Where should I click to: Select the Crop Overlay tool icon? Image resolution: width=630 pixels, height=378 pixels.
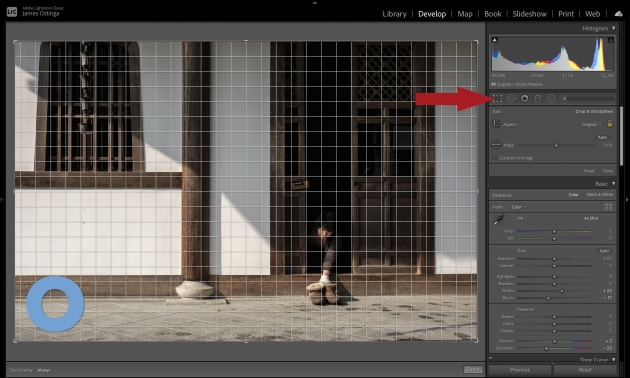point(497,98)
